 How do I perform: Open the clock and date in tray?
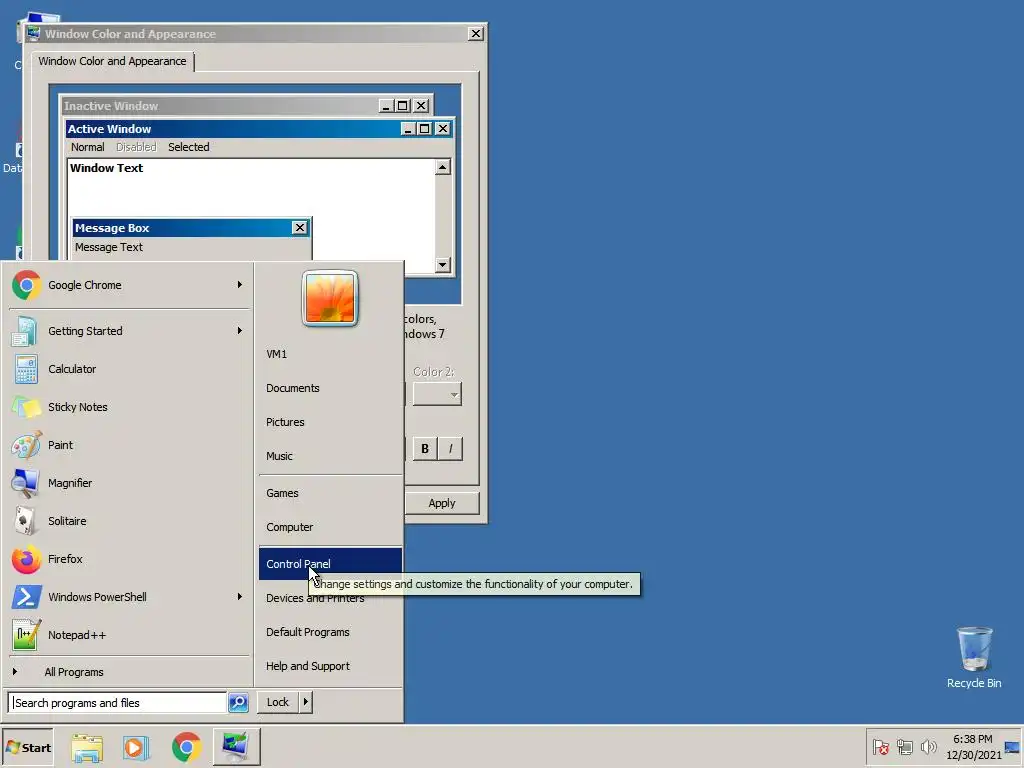[x=973, y=747]
